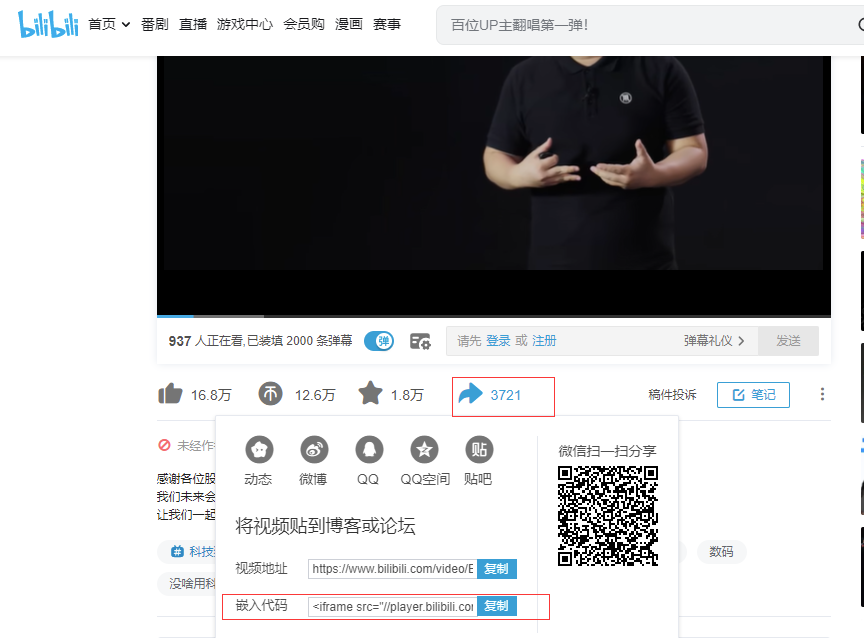Click the 3721 share count
Image resolution: width=864 pixels, height=638 pixels.
(x=506, y=395)
